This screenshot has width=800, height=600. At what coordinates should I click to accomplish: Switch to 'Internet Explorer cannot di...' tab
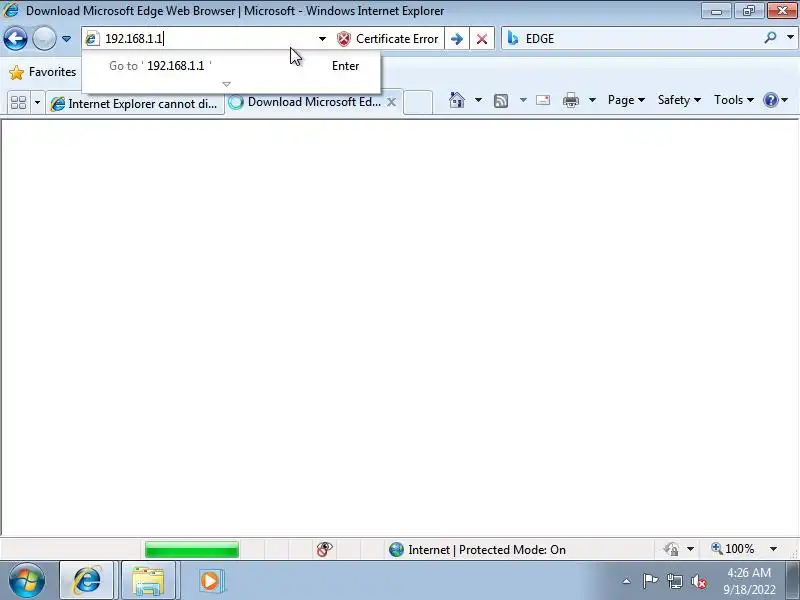(135, 104)
